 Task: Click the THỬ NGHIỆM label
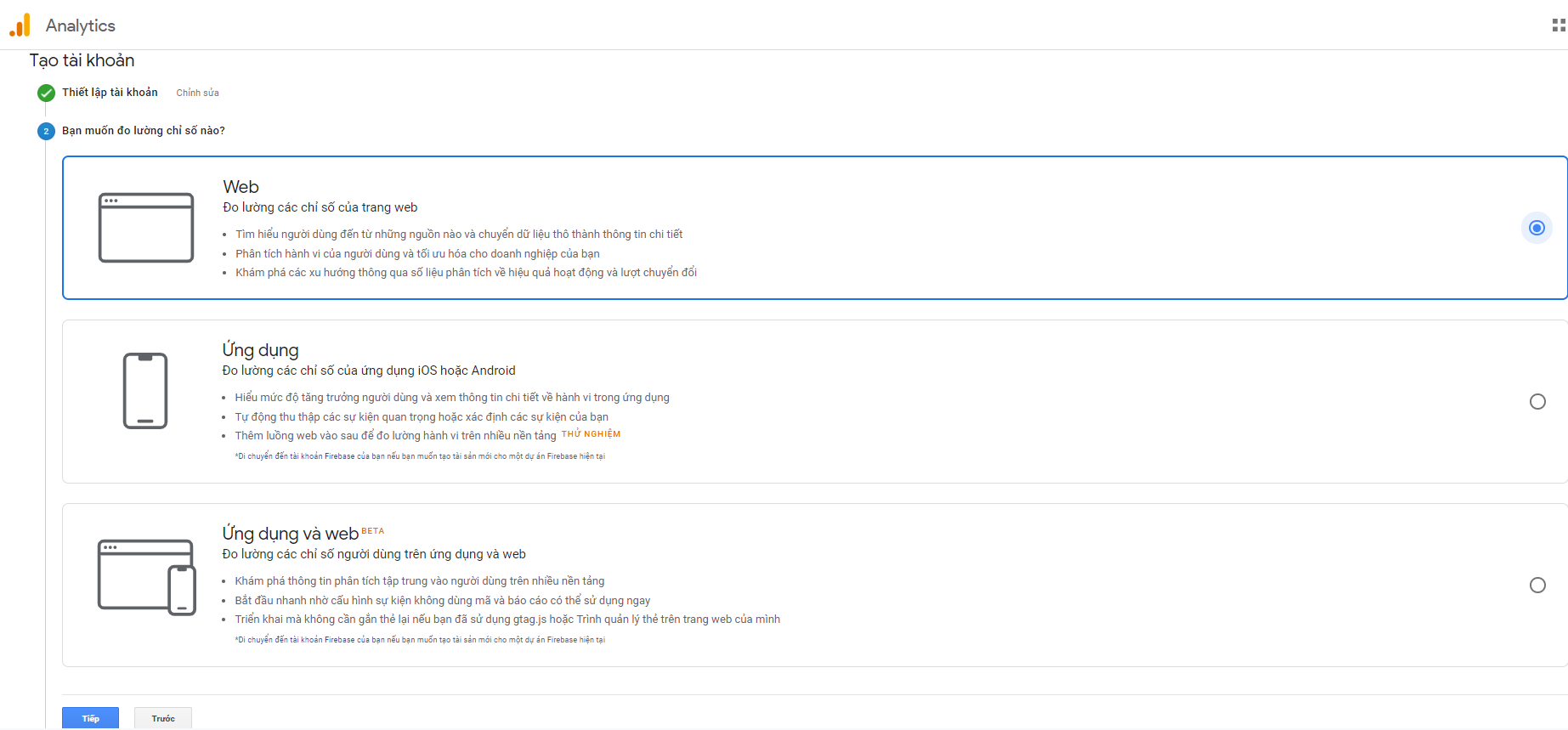[591, 434]
